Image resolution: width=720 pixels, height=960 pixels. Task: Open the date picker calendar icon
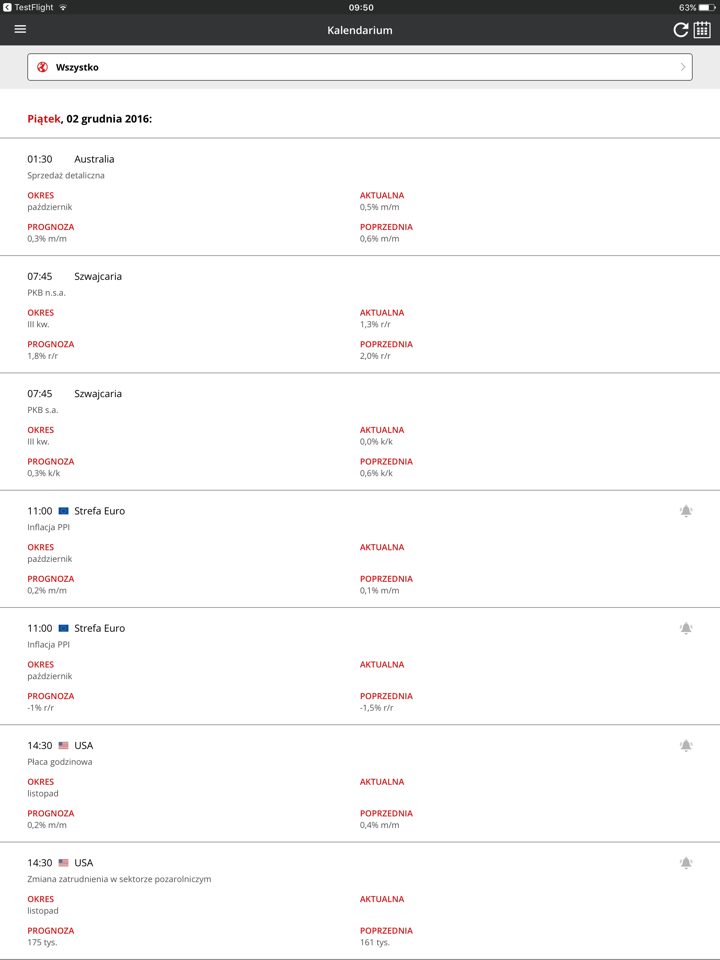pos(704,30)
